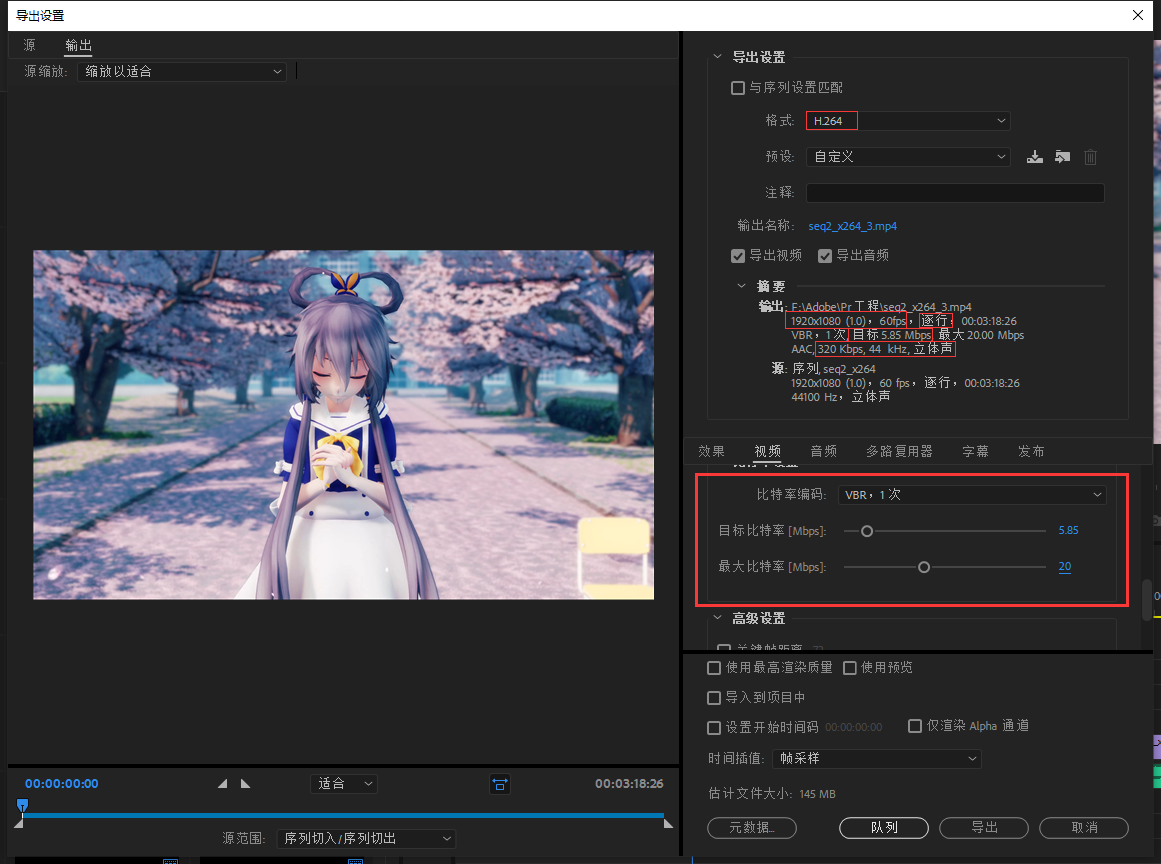Click the 最大比特率 slider handle
1161x864 pixels.
[924, 567]
